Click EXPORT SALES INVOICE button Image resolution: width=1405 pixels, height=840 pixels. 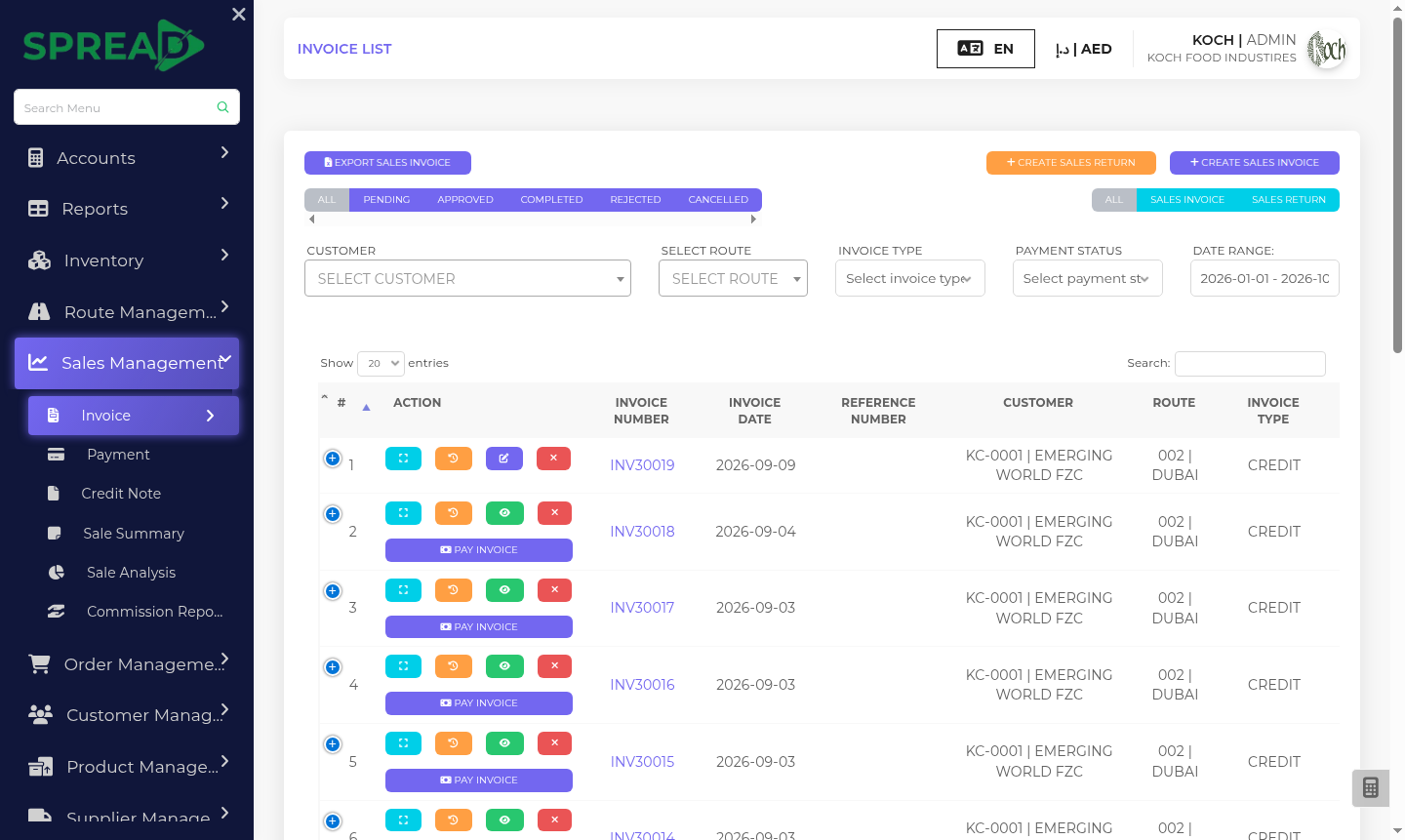pos(387,163)
